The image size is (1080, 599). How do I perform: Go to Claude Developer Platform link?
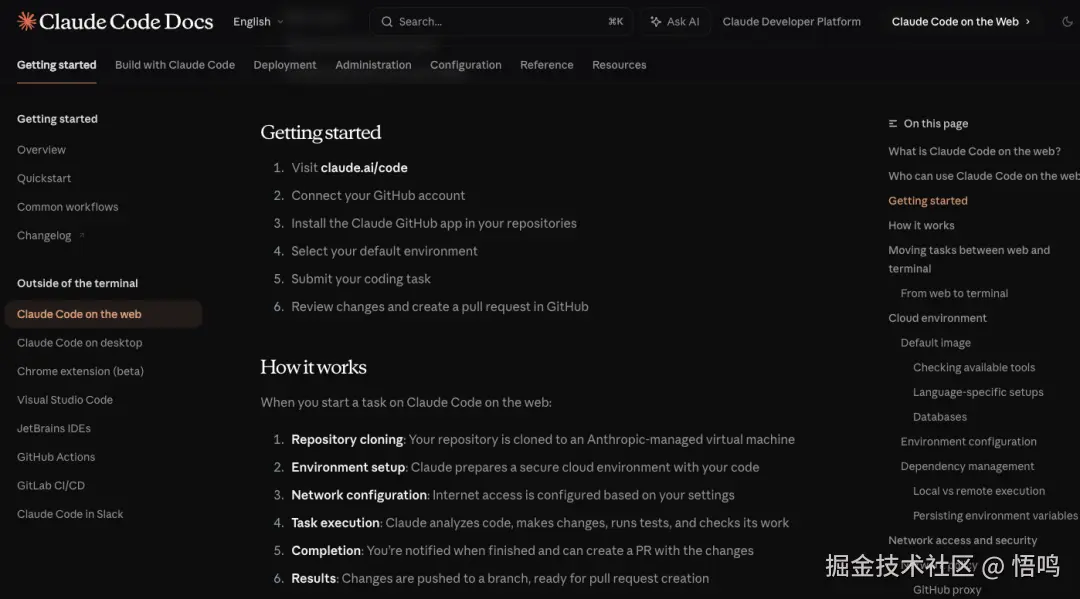(791, 21)
